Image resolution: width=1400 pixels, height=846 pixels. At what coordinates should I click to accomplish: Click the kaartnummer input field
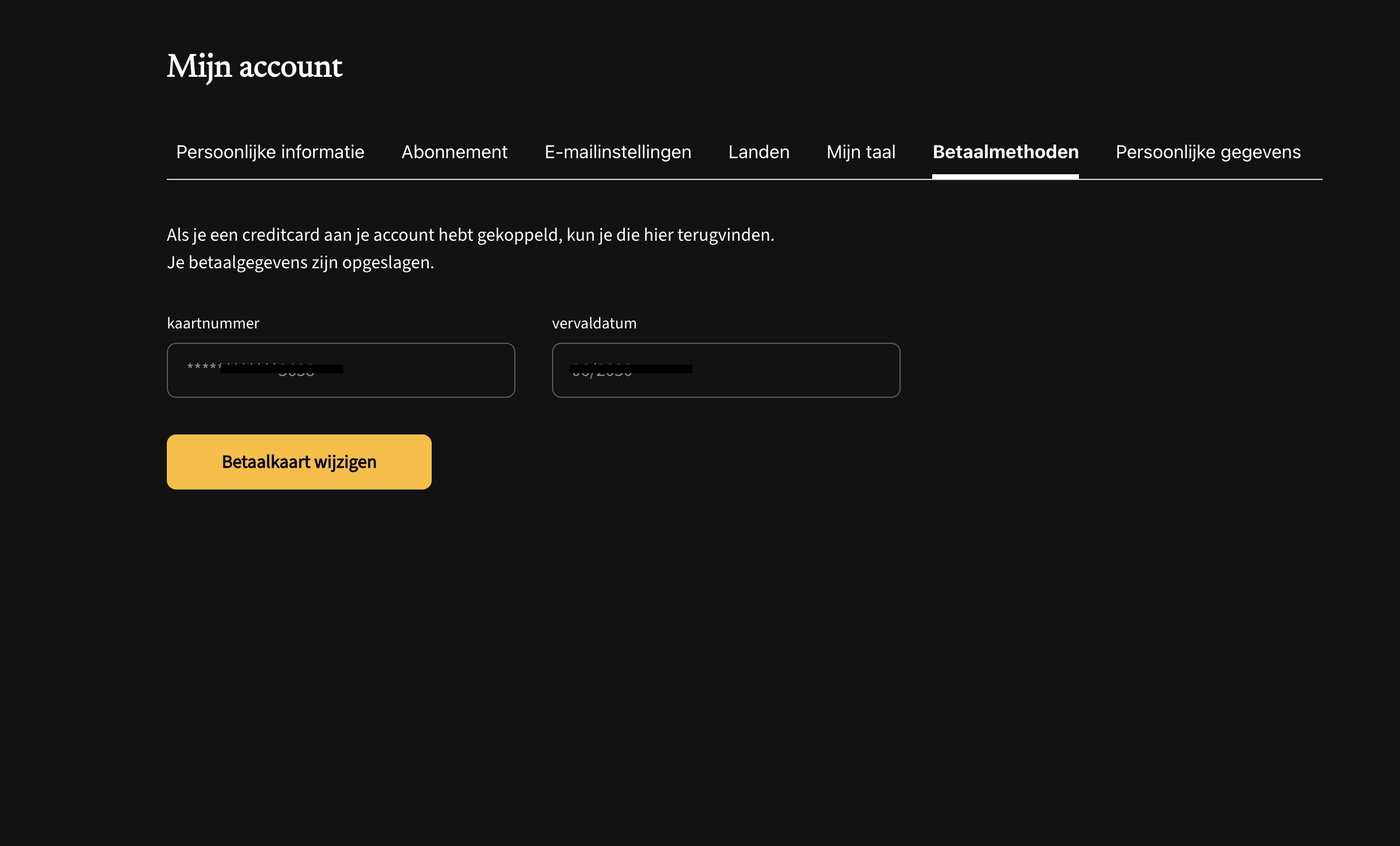pos(341,370)
